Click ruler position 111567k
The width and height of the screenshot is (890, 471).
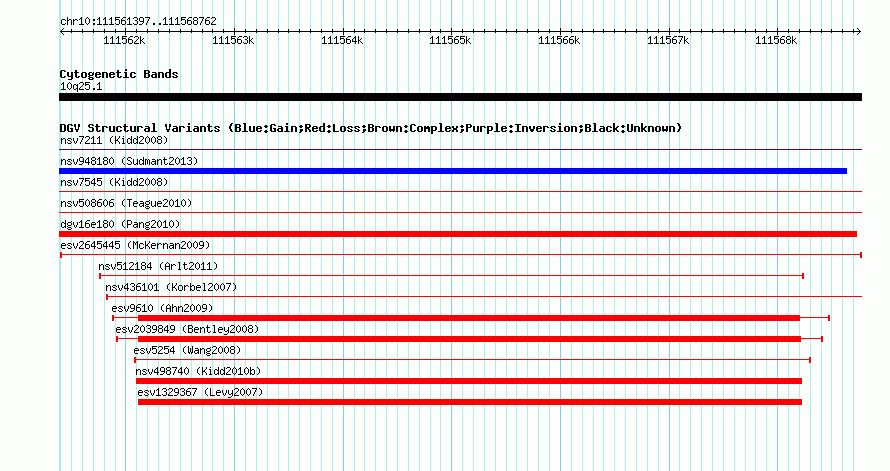pos(669,40)
